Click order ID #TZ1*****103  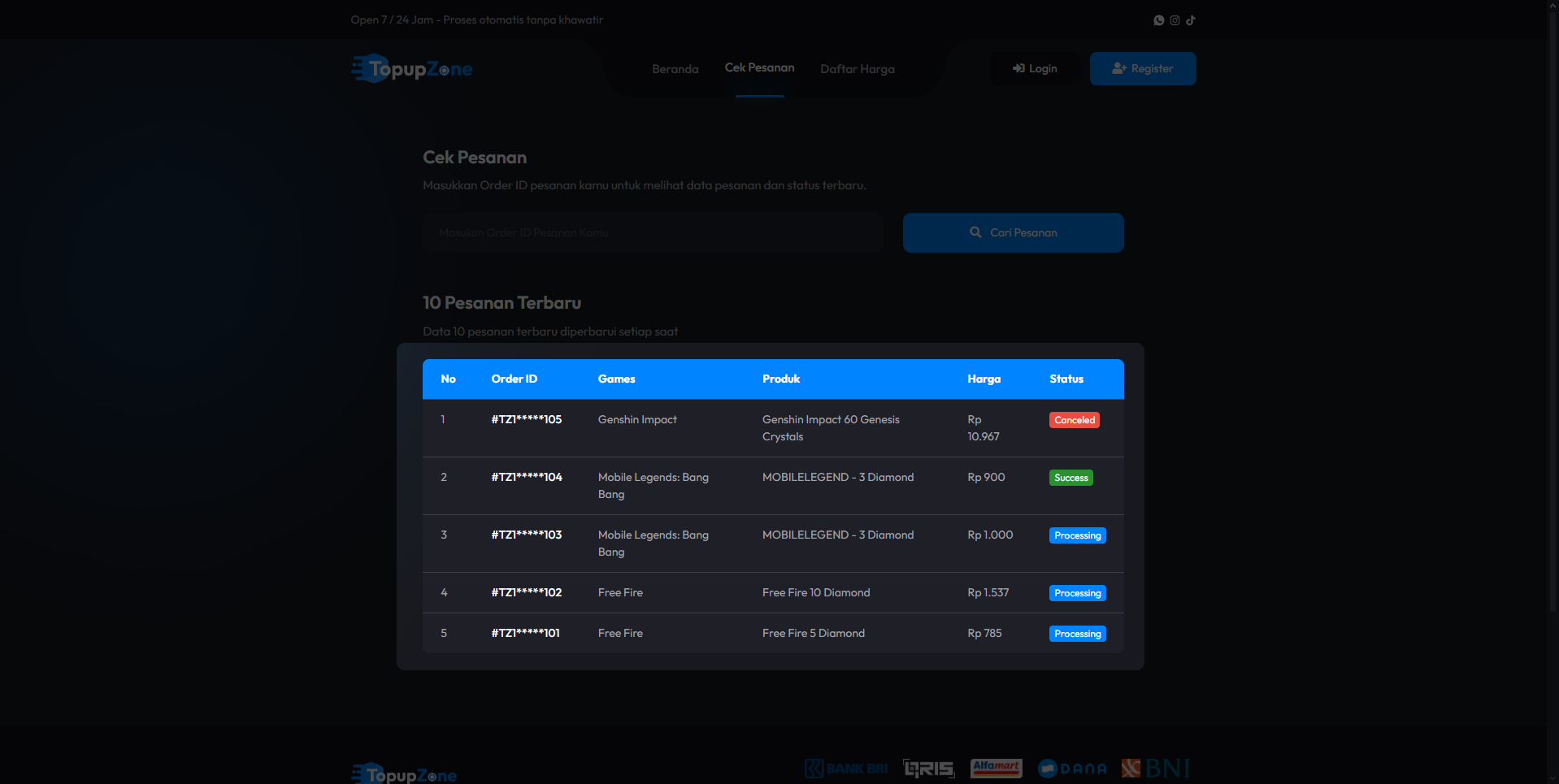click(x=527, y=535)
